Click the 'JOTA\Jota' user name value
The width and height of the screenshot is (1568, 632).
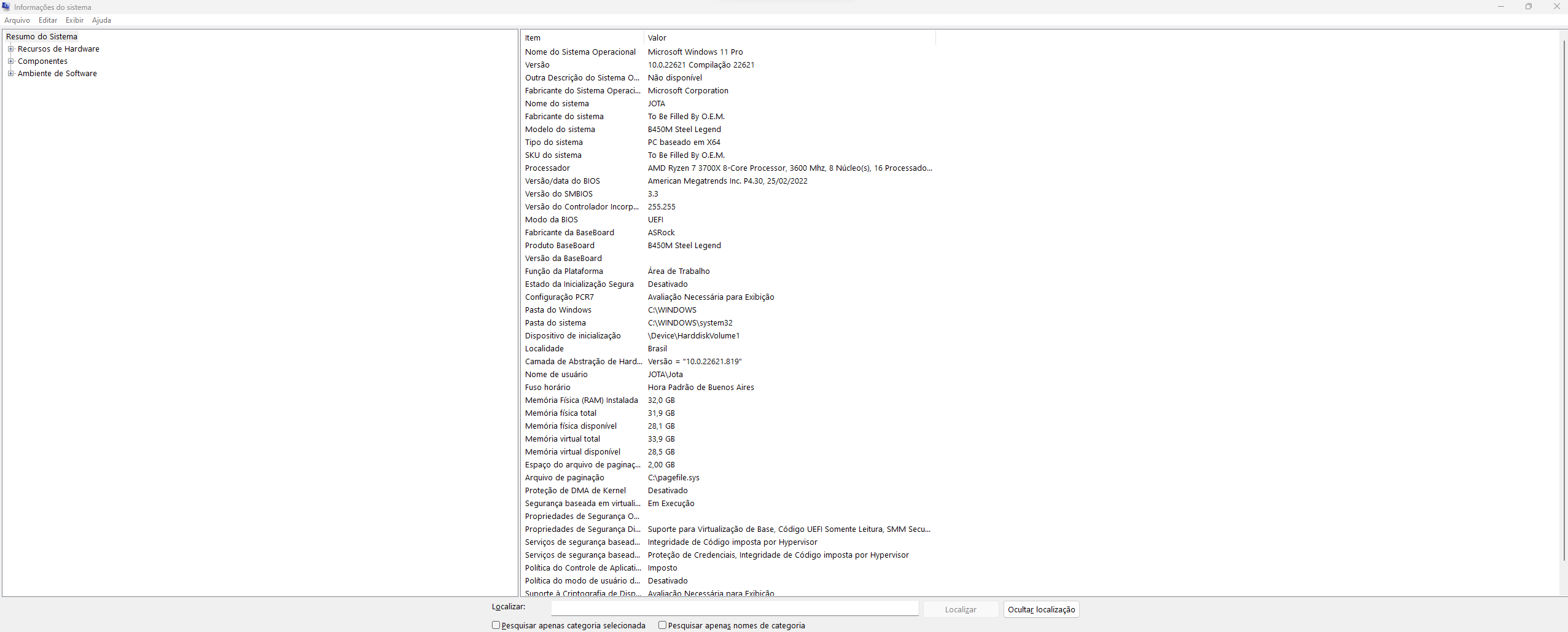[x=665, y=374]
